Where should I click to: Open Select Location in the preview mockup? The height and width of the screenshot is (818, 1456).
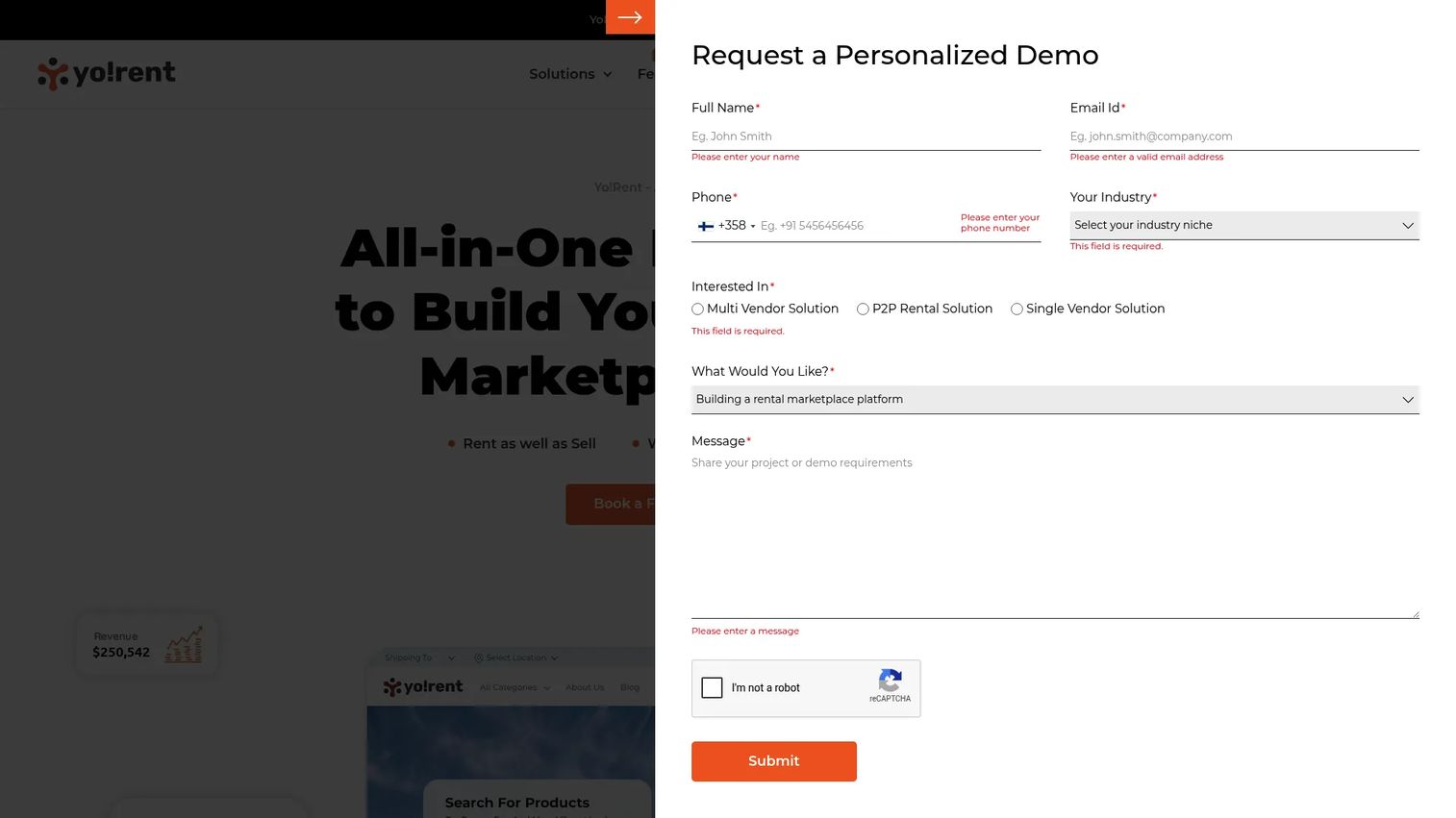pos(516,658)
